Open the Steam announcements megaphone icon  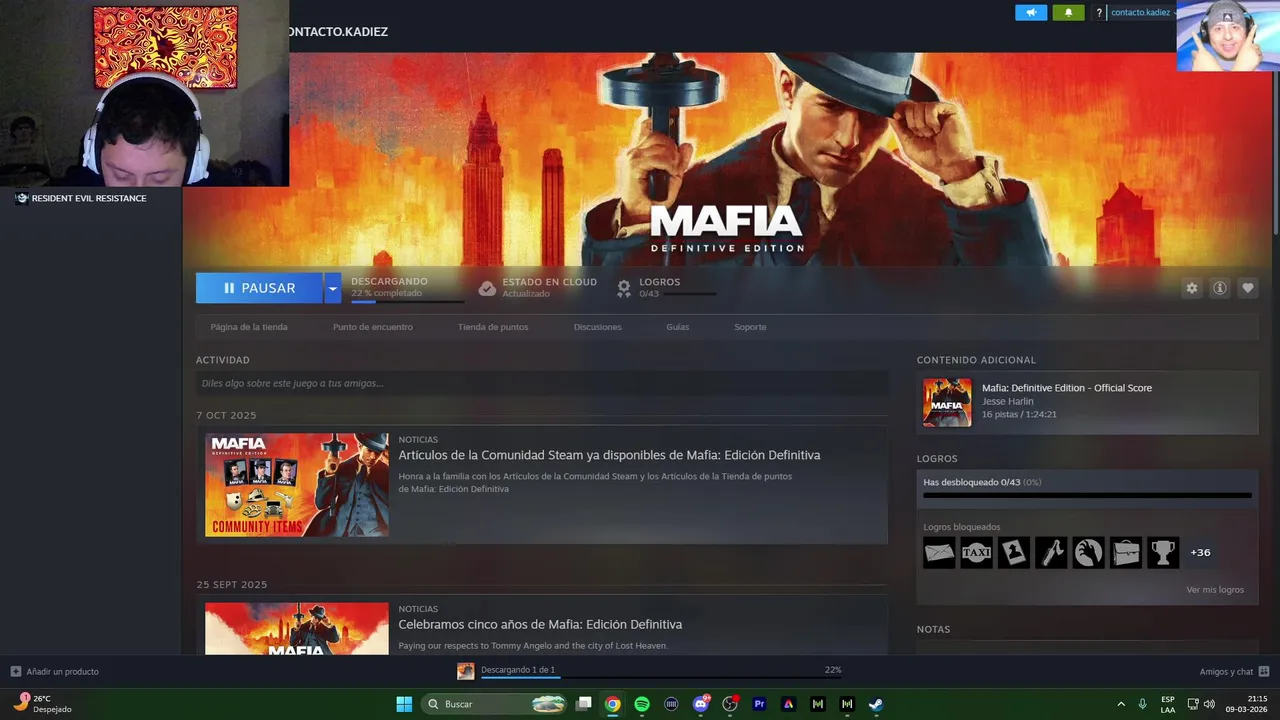pos(1031,13)
